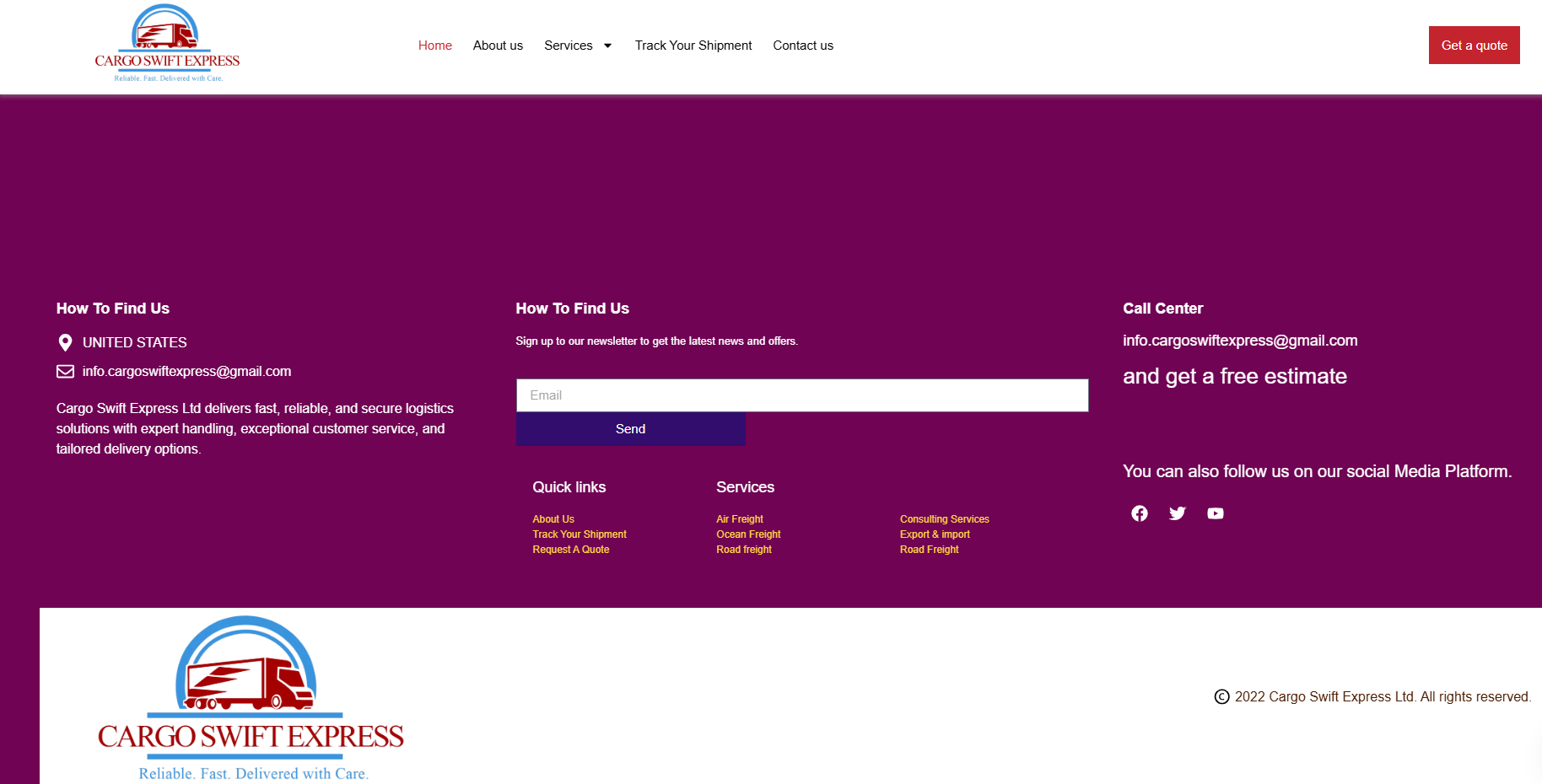The image size is (1542, 784).
Task: Follow the Air Freight footer link
Action: click(739, 519)
